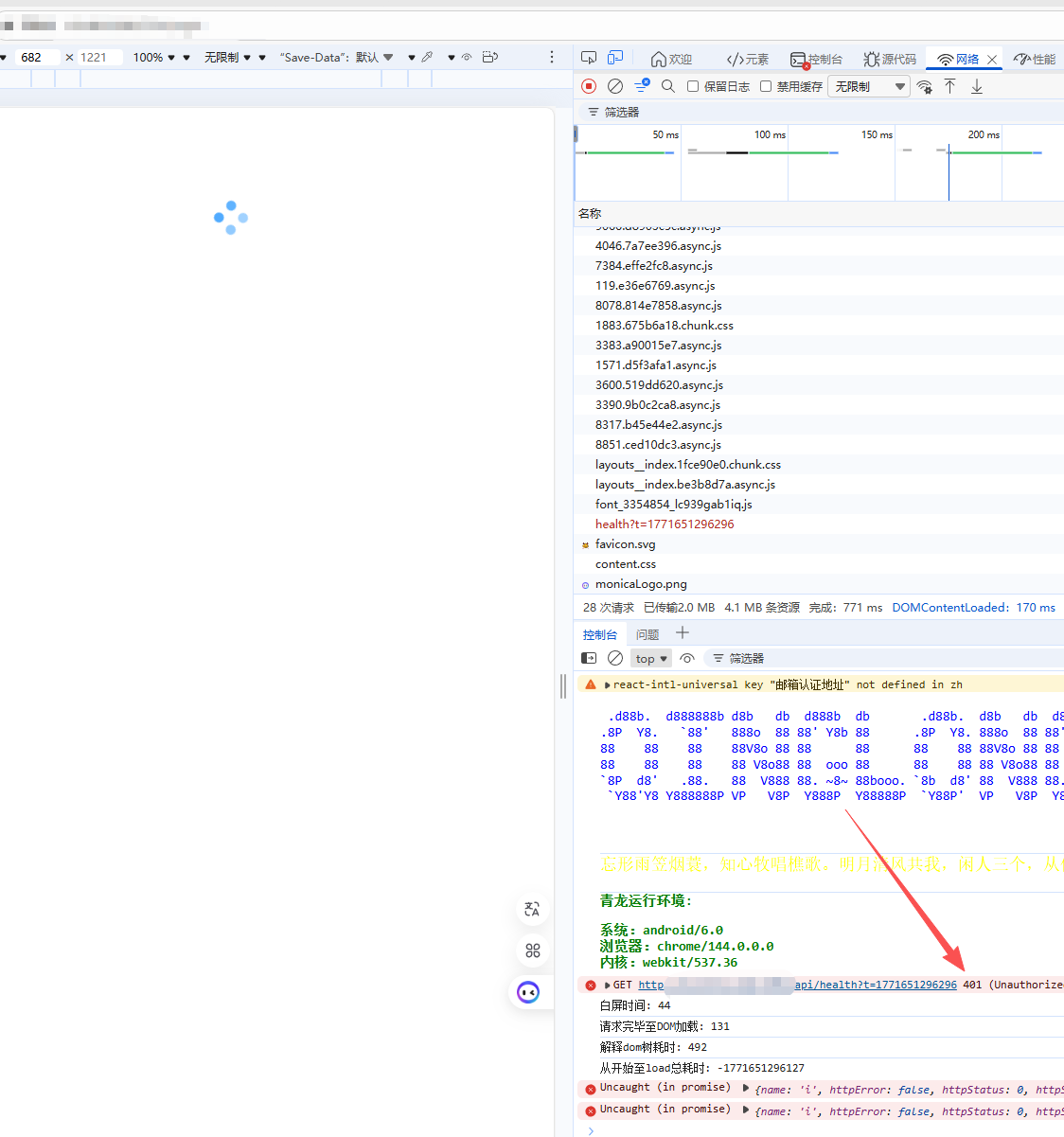
Task: Rotate the device screen orientation
Action: click(489, 58)
